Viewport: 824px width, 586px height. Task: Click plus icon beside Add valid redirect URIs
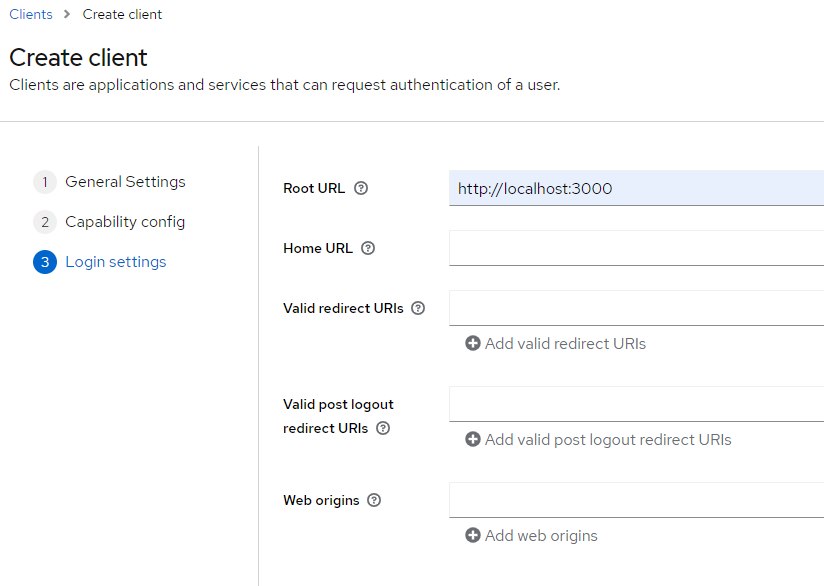tap(473, 344)
